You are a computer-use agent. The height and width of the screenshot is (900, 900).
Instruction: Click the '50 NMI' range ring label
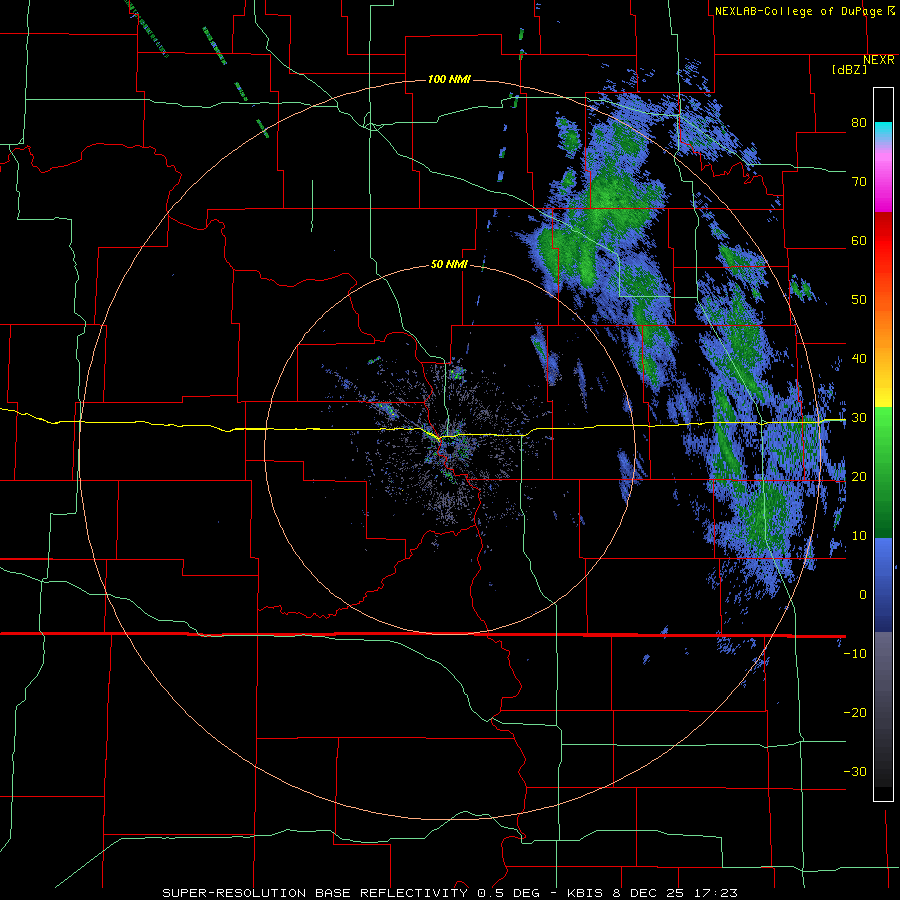pyautogui.click(x=449, y=265)
